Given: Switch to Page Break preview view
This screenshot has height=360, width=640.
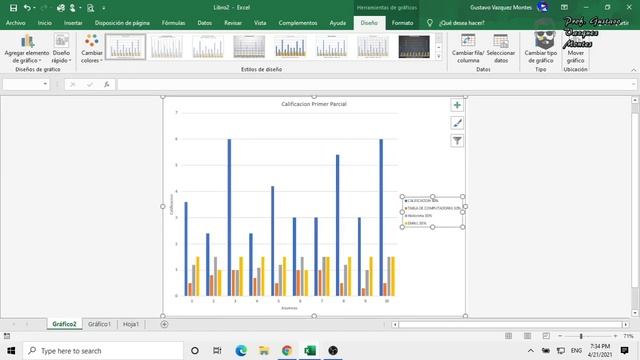Looking at the screenshot, I should coord(546,336).
